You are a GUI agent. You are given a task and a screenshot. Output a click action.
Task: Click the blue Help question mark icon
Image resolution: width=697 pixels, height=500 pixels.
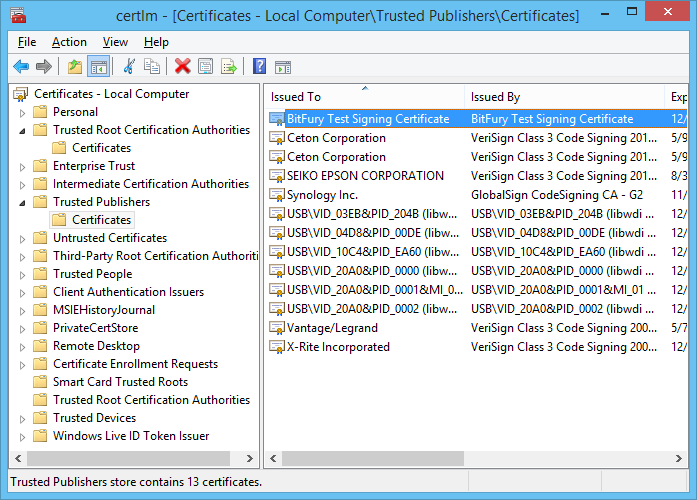click(259, 67)
